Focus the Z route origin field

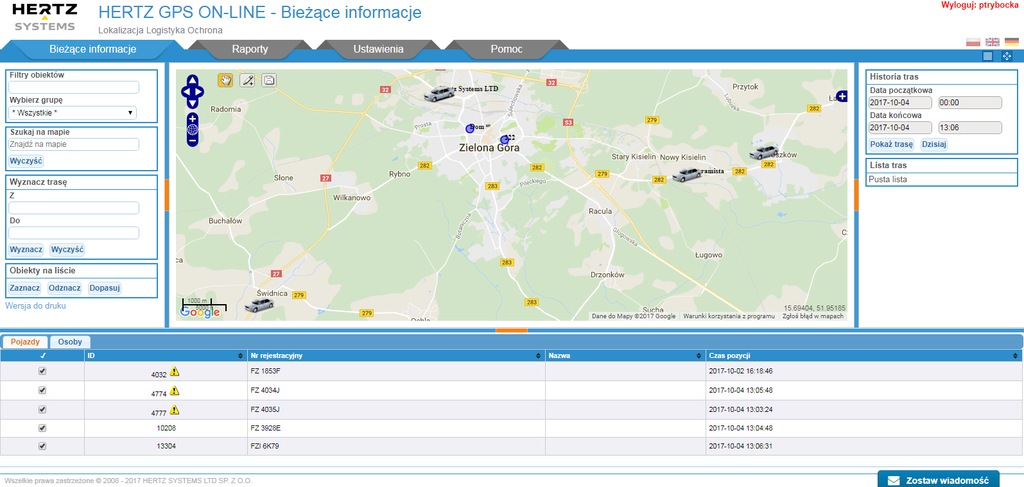tap(74, 208)
